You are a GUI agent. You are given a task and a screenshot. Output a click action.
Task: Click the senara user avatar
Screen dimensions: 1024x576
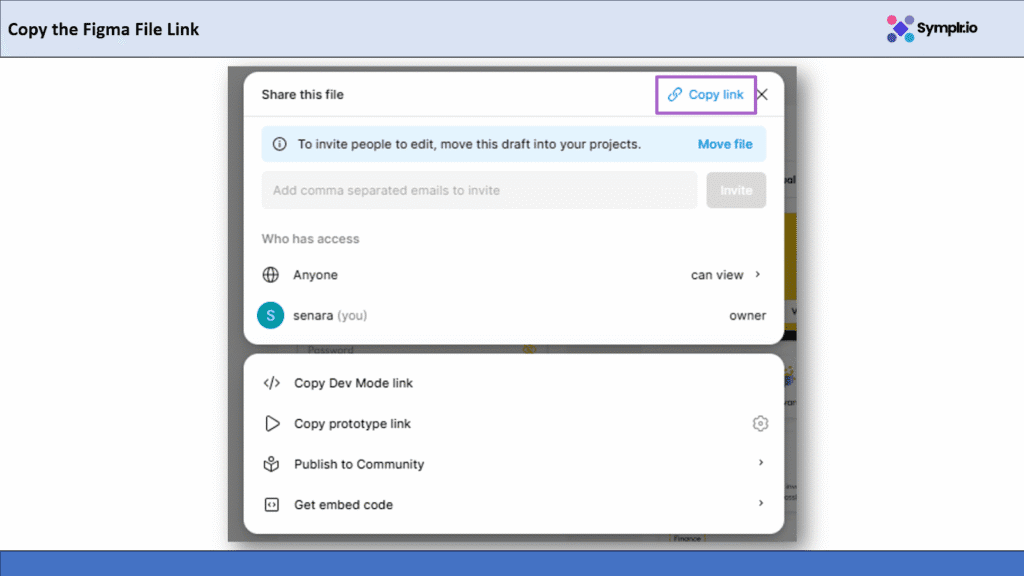point(270,316)
